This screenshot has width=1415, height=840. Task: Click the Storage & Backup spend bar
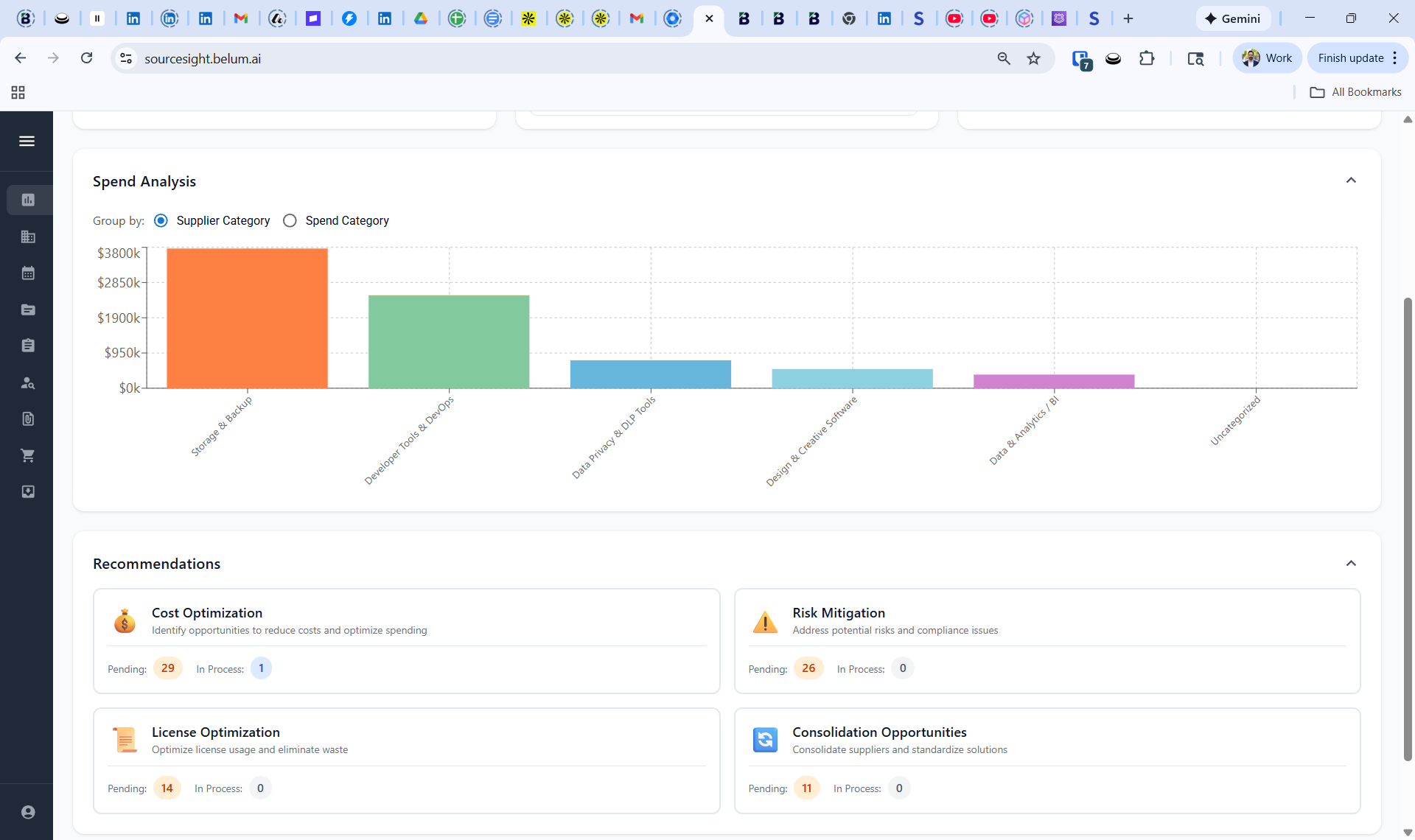(246, 318)
